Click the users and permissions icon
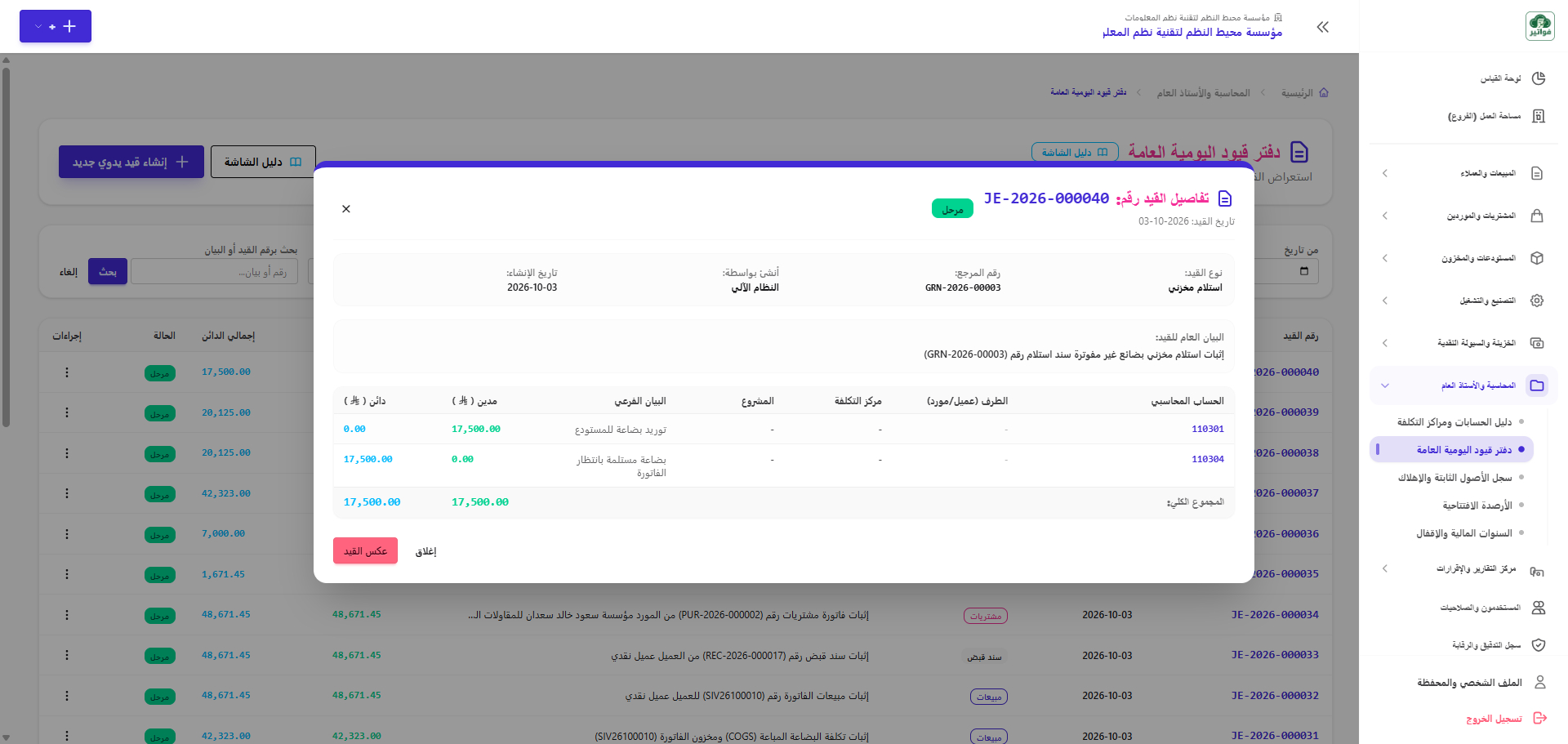The height and width of the screenshot is (744, 1568). 1539,608
